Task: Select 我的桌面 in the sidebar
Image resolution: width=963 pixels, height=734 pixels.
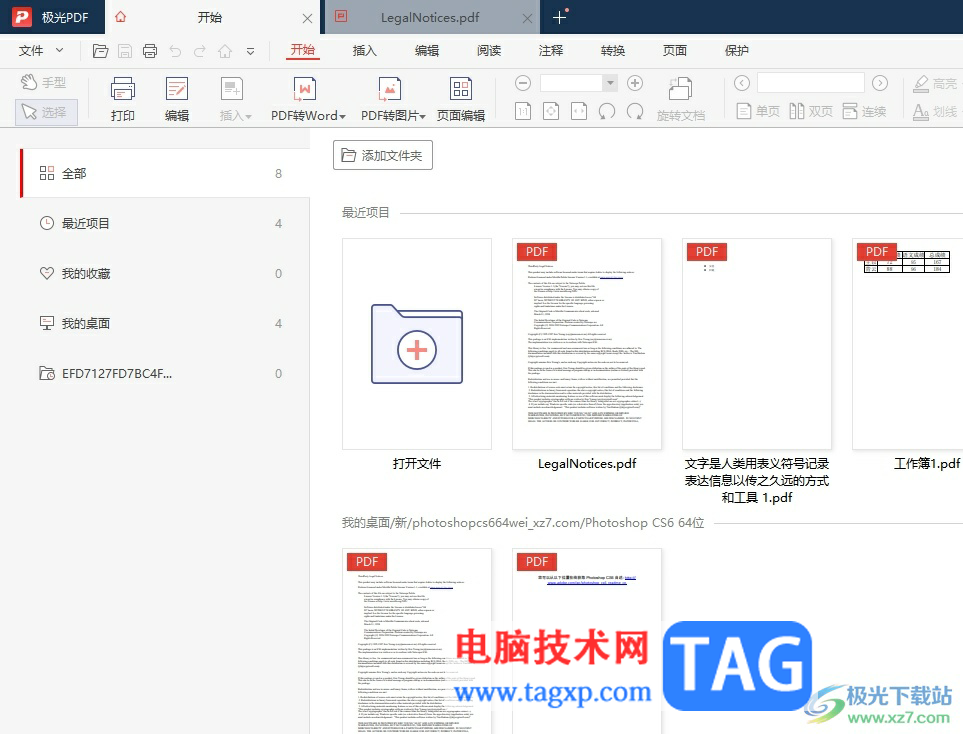Action: coord(166,323)
